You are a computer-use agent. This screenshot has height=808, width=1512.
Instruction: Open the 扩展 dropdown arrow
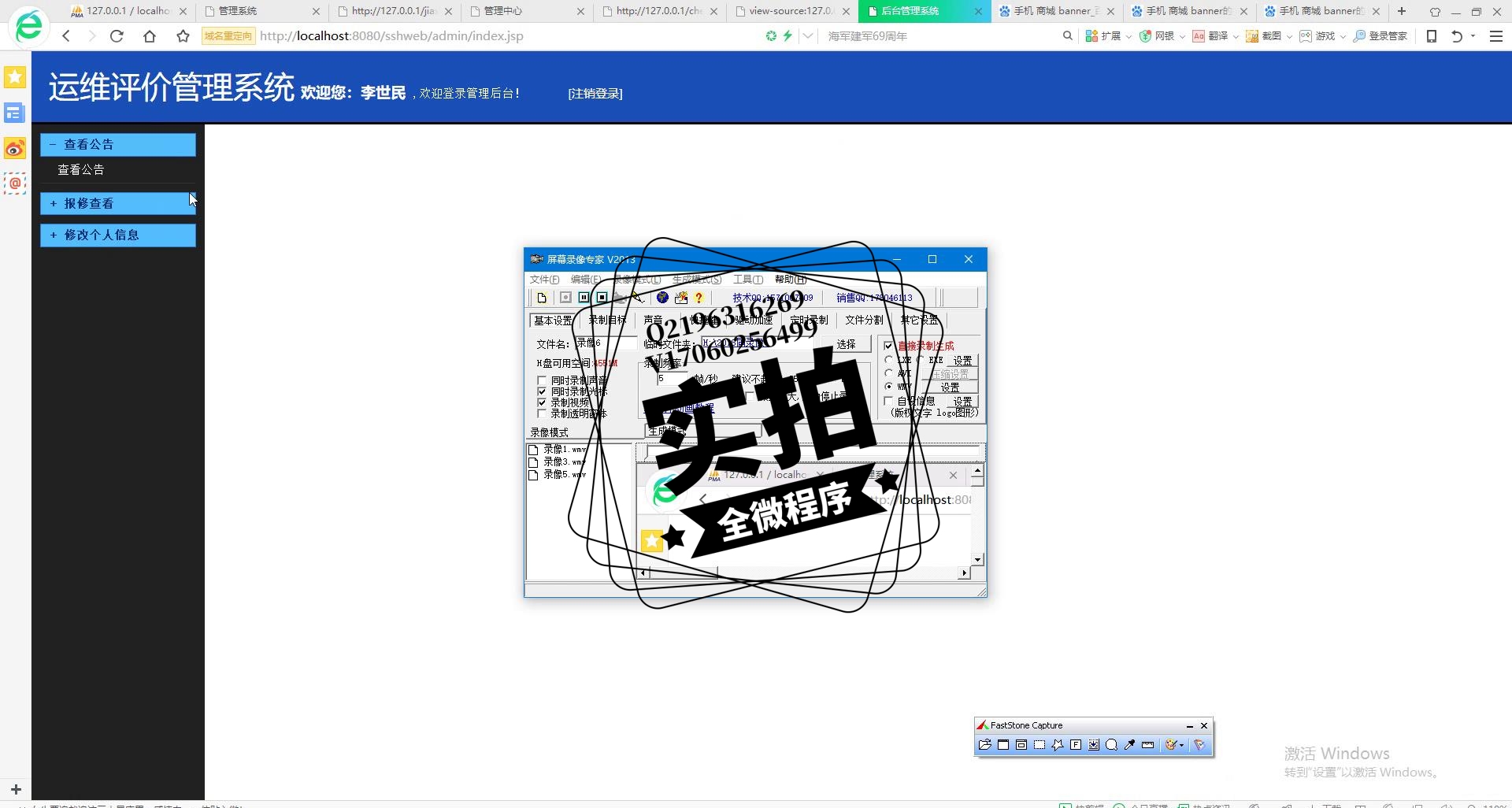[1128, 37]
